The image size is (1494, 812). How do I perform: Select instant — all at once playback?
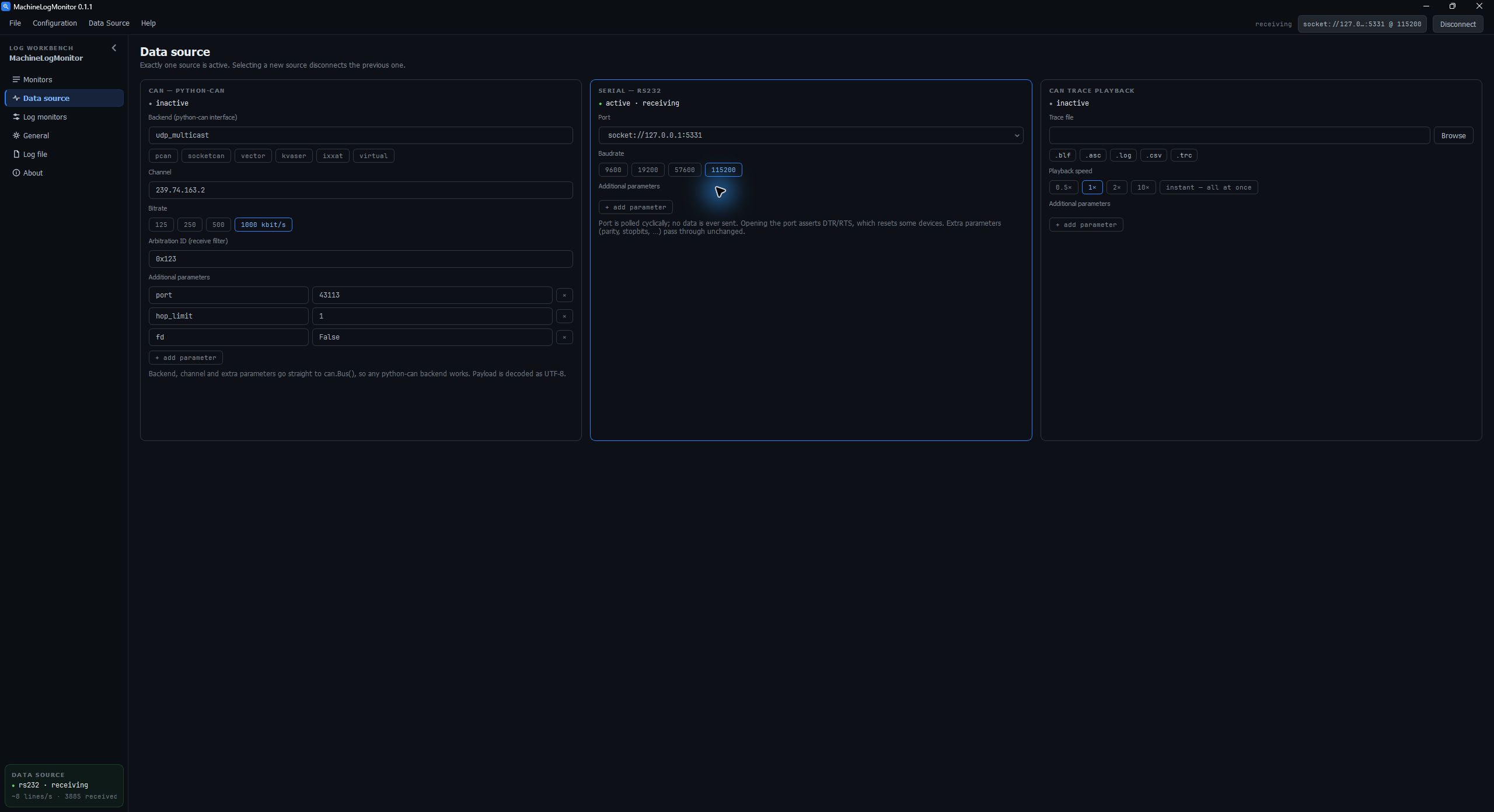point(1208,187)
